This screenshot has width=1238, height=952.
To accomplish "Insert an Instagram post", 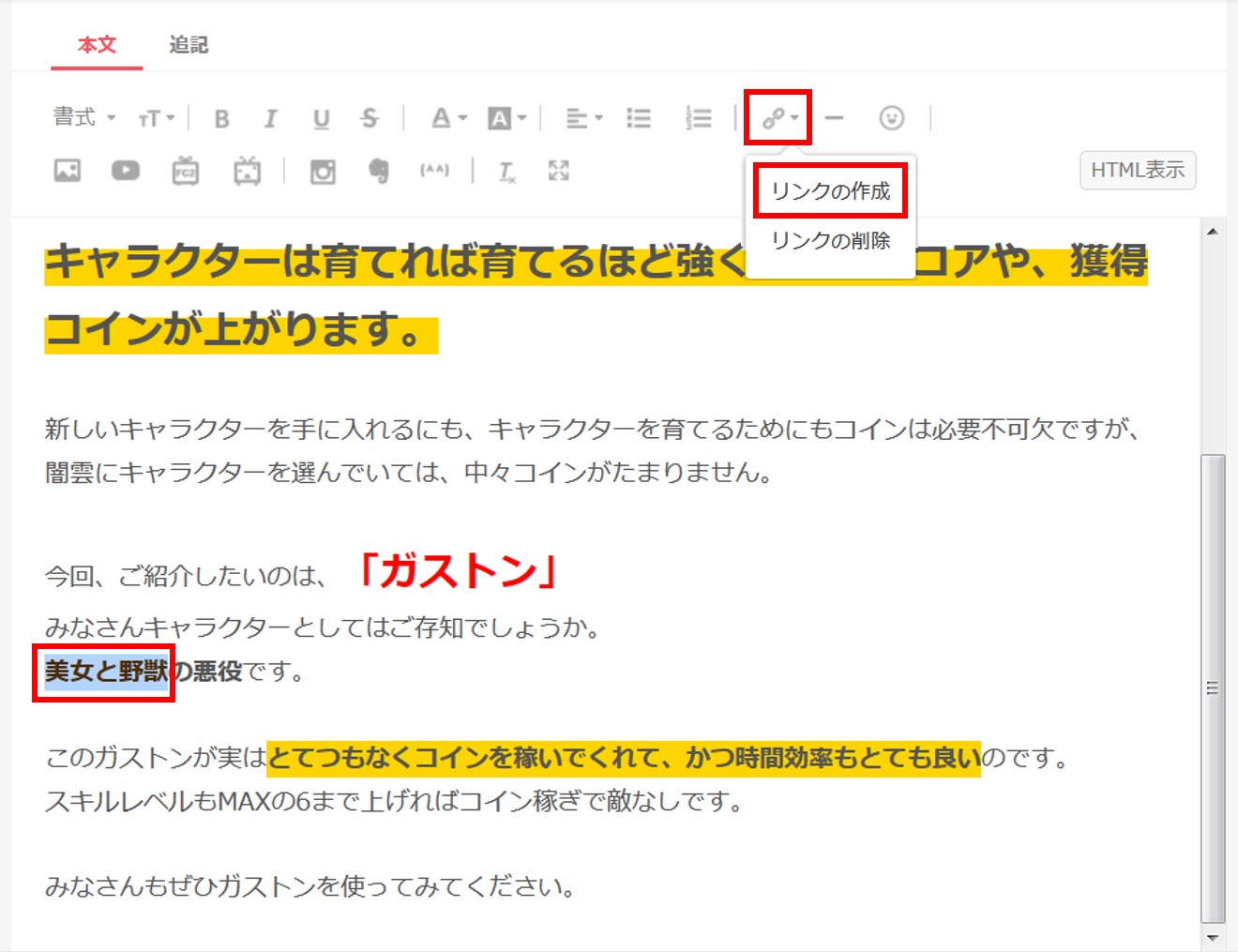I will (x=323, y=171).
